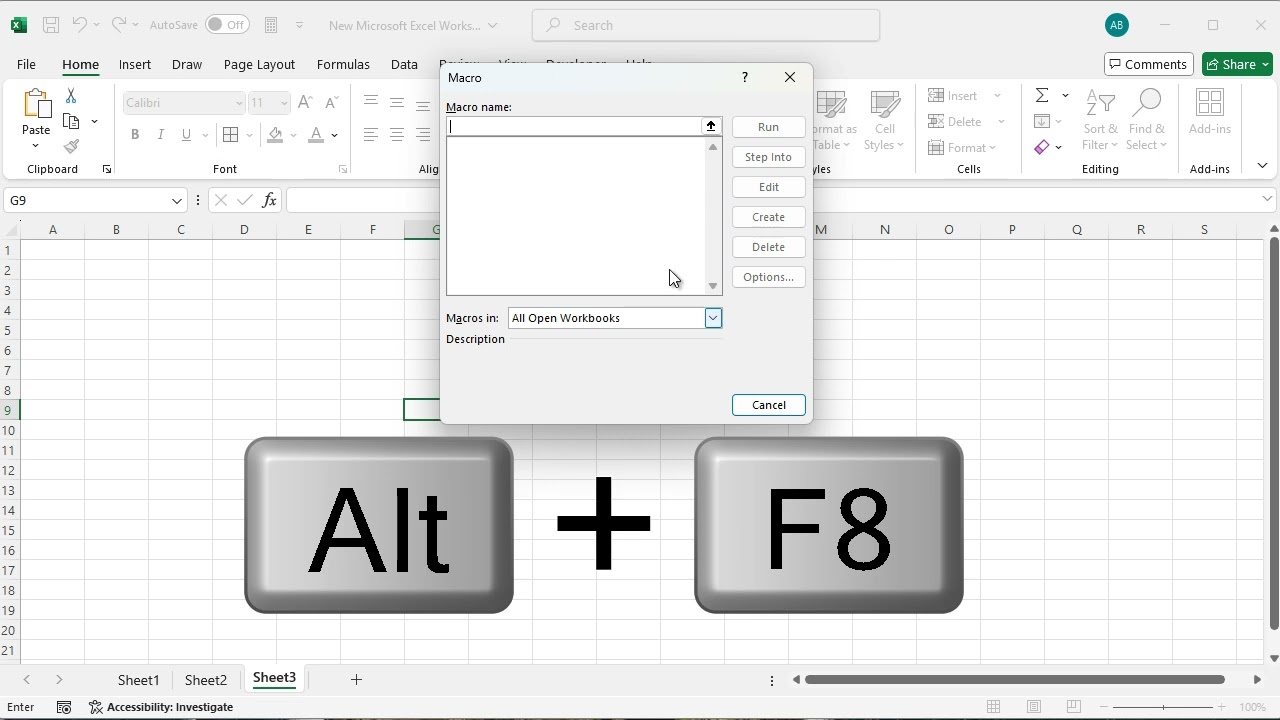This screenshot has width=1280, height=720.
Task: Click the Run button
Action: click(769, 127)
